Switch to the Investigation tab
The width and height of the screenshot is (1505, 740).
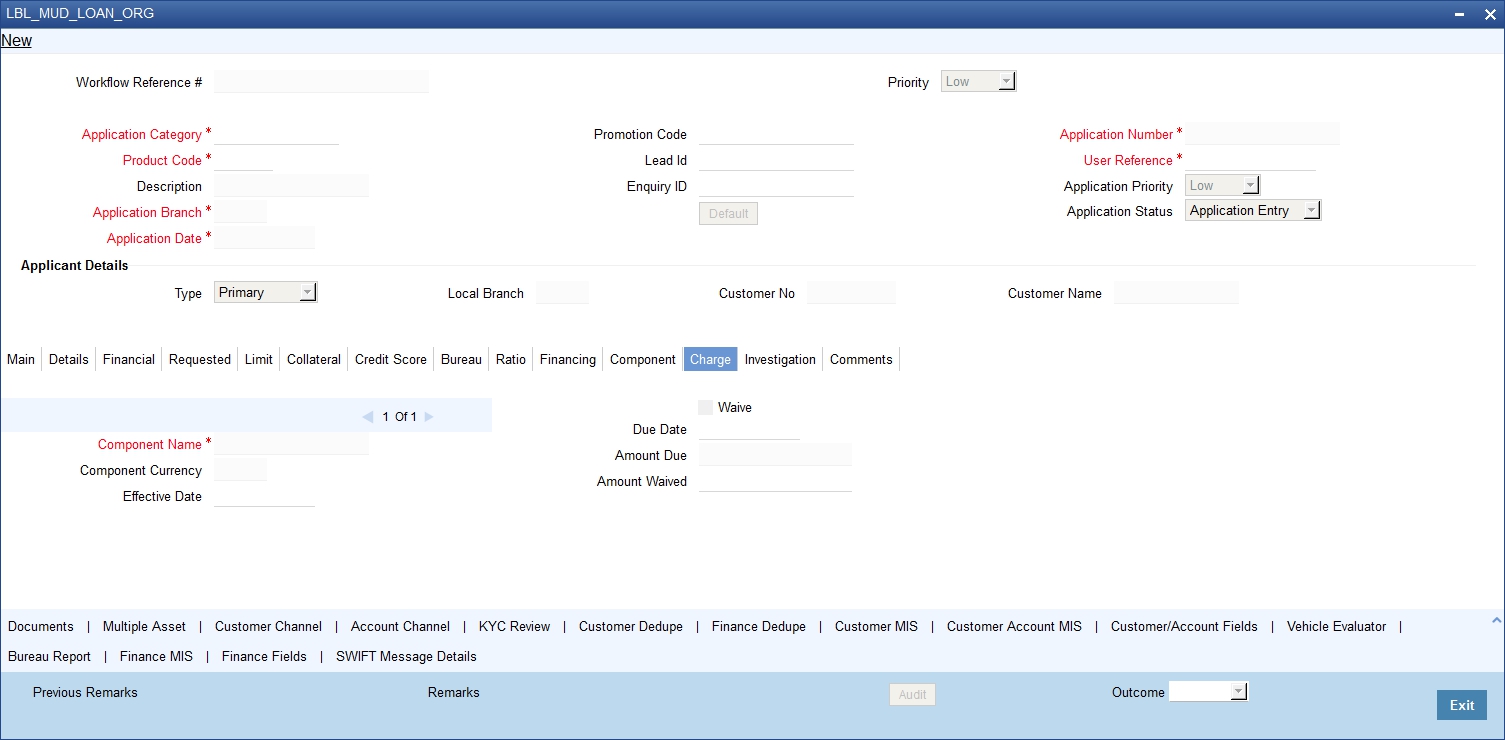780,359
